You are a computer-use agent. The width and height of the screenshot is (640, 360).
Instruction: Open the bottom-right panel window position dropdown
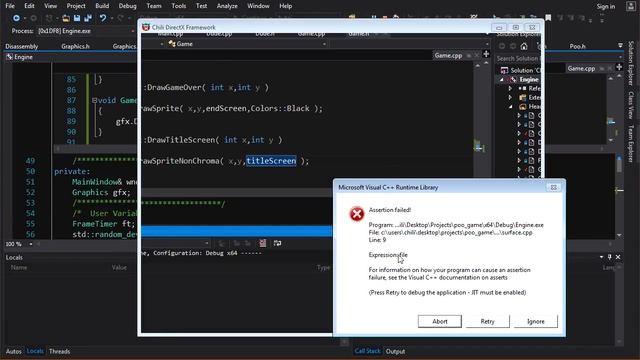point(601,257)
